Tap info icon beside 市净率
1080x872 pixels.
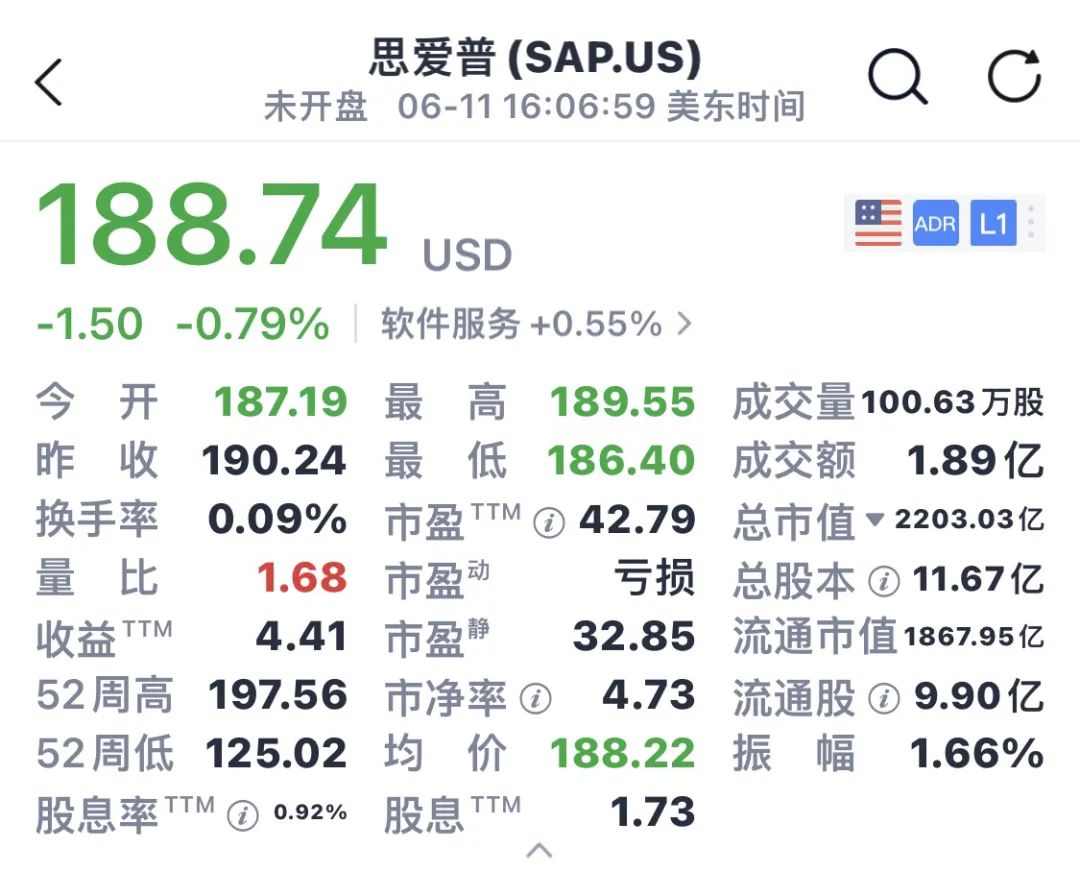click(x=535, y=699)
